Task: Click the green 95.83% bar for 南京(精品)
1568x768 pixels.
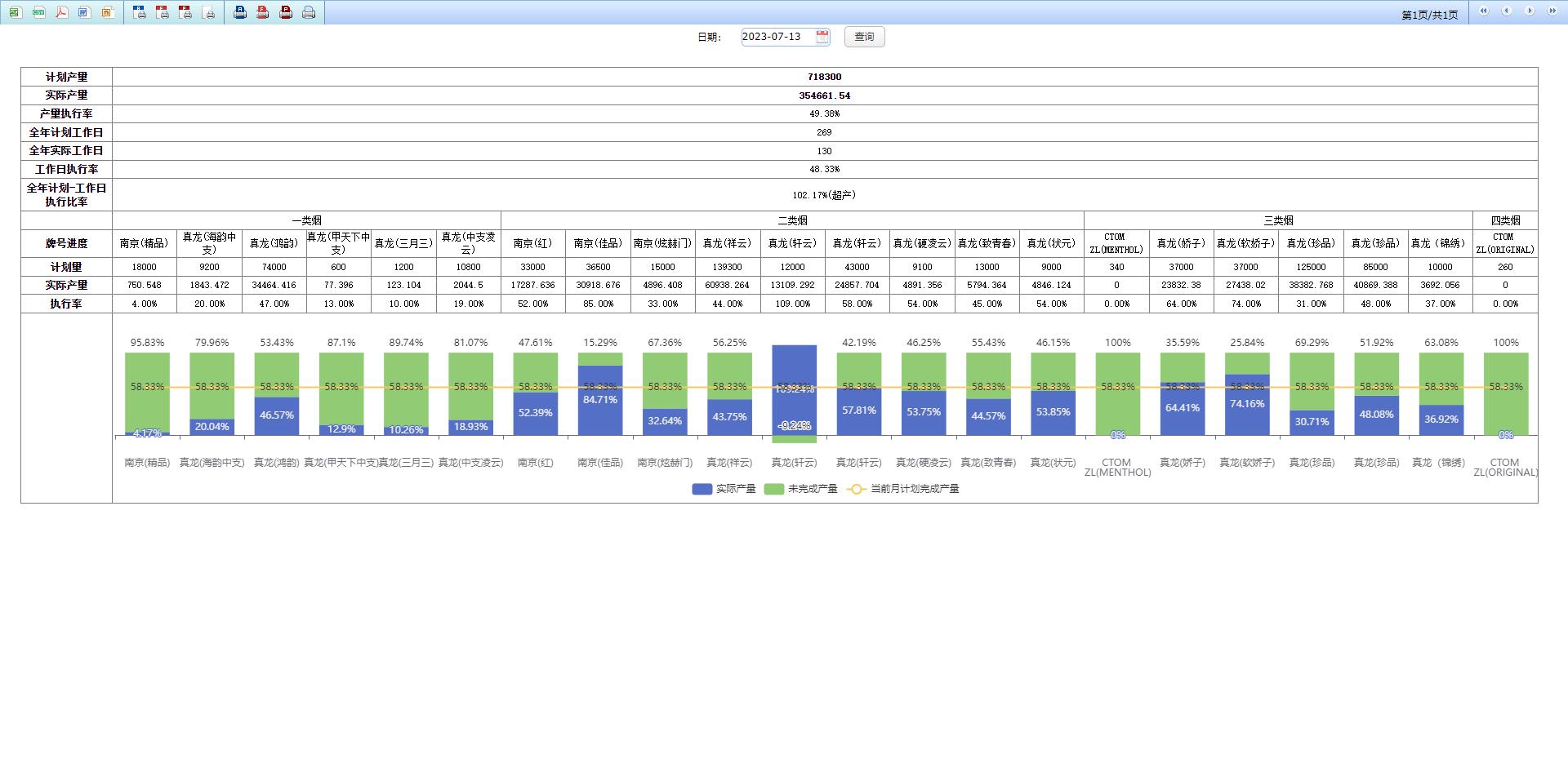Action: point(147,392)
